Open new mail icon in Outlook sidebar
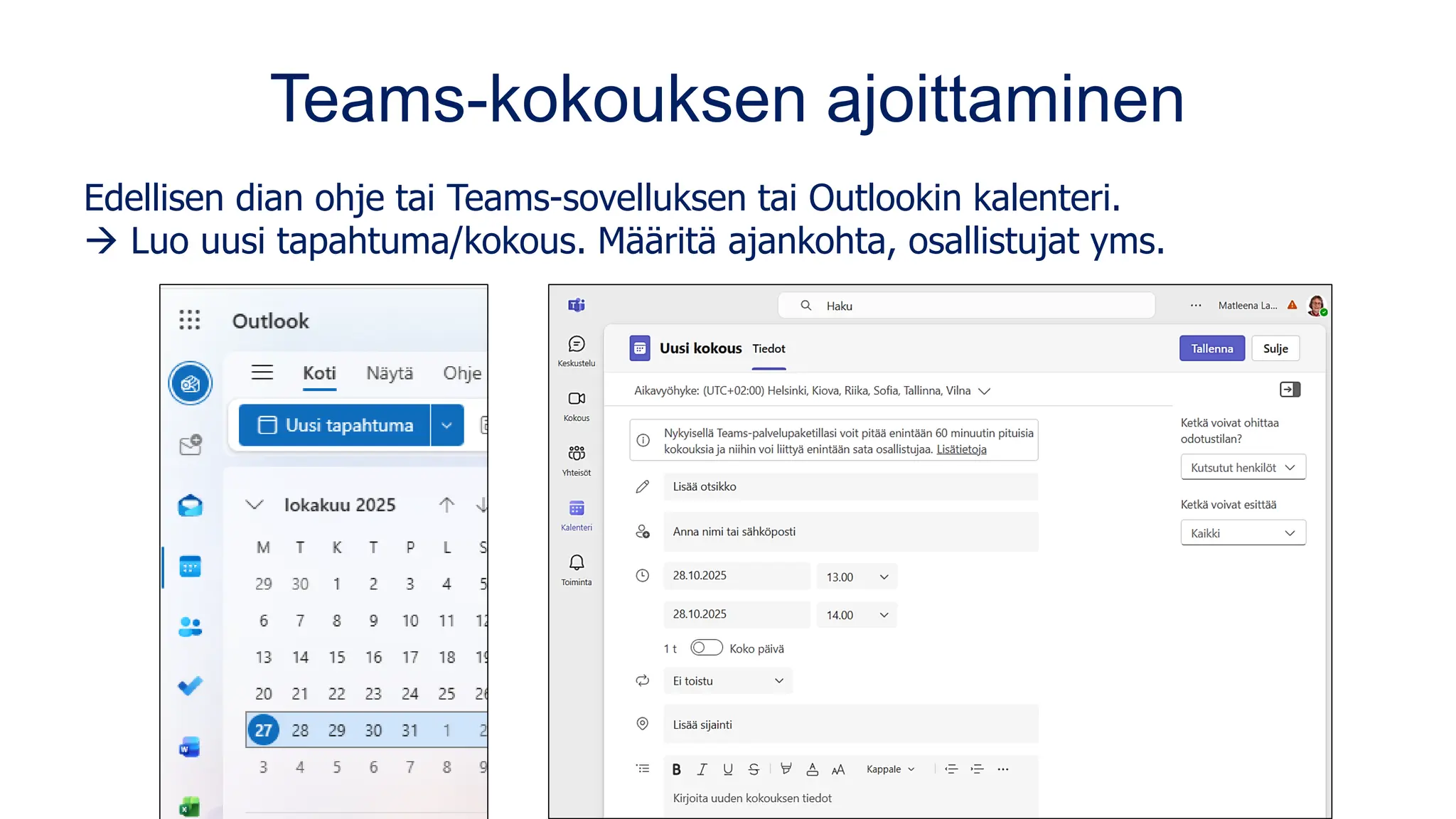Screen dimensions: 1456x819 [x=190, y=445]
